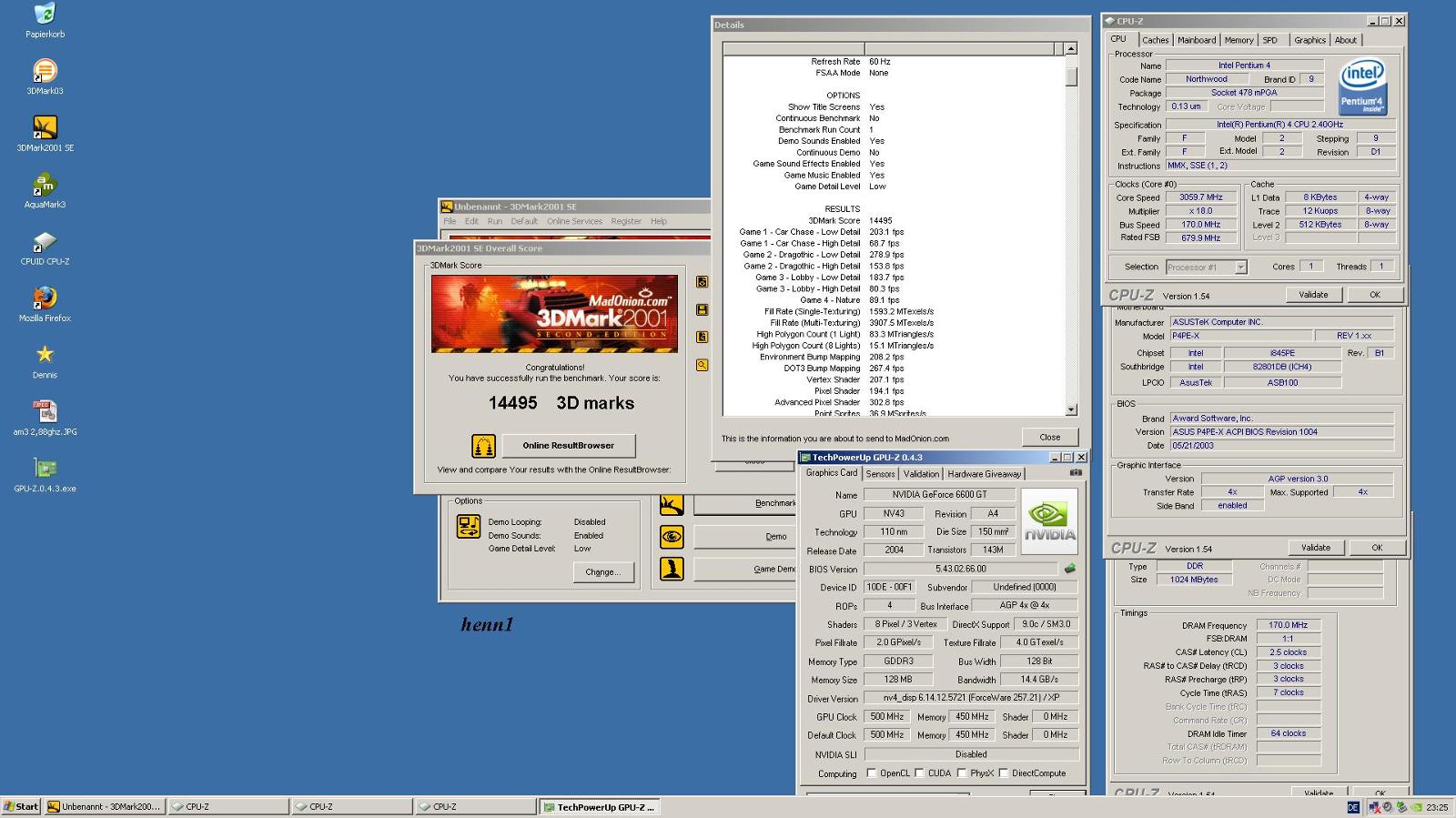
Task: Open the Run menu in 3DMark2001 SE
Action: [x=495, y=221]
